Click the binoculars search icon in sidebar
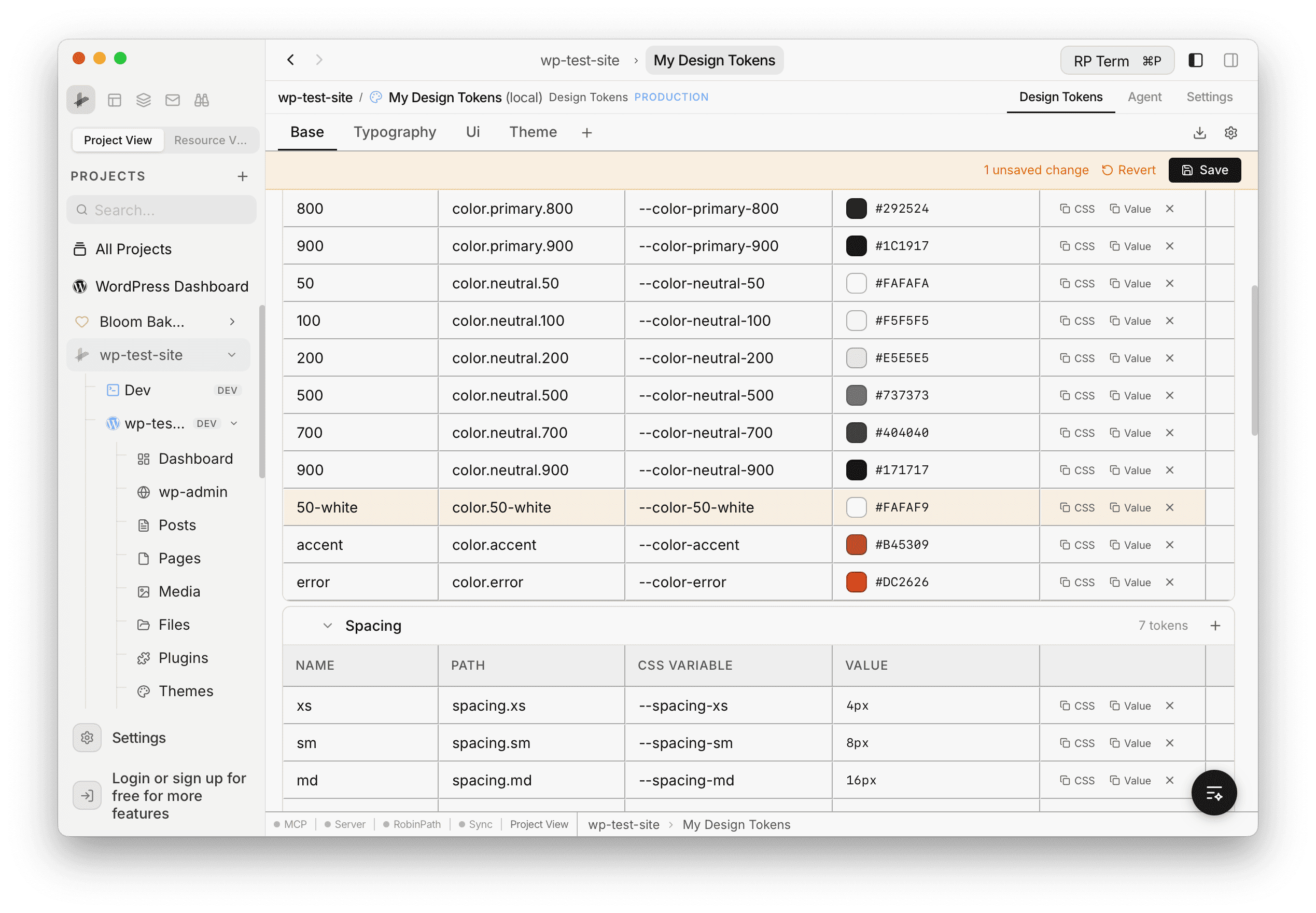Viewport: 1316px width, 913px height. point(201,100)
